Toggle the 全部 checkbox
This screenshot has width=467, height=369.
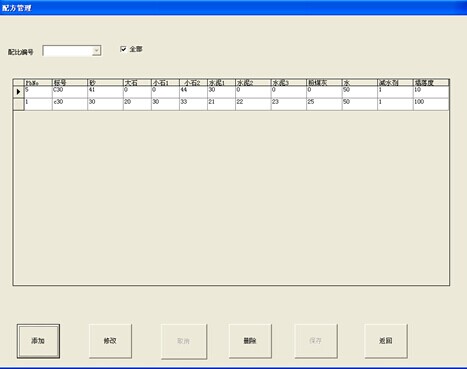(123, 49)
